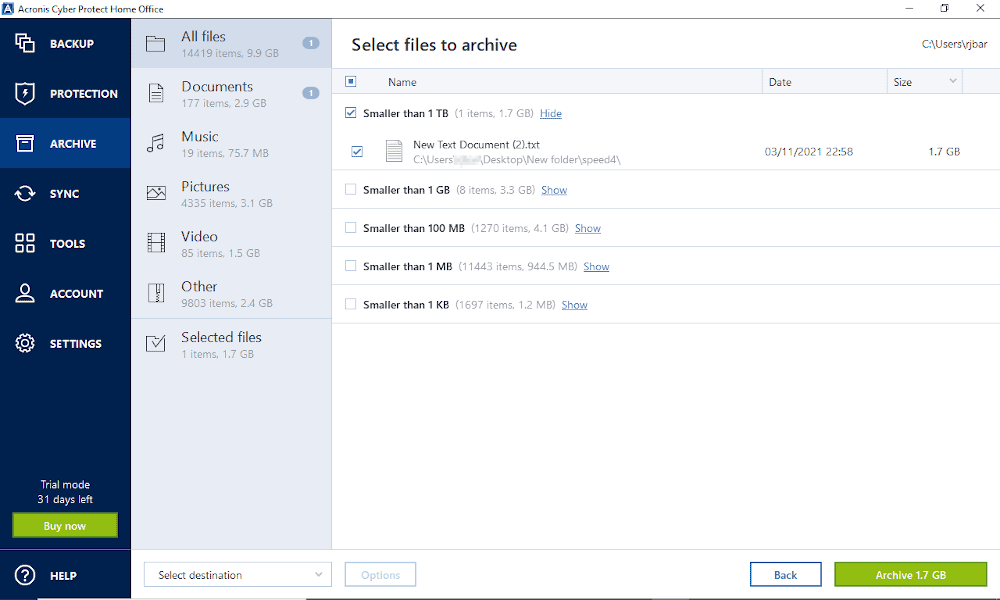Click the '(1270 items, 4.1 GB)' count text
This screenshot has width=1000, height=600.
(x=520, y=228)
